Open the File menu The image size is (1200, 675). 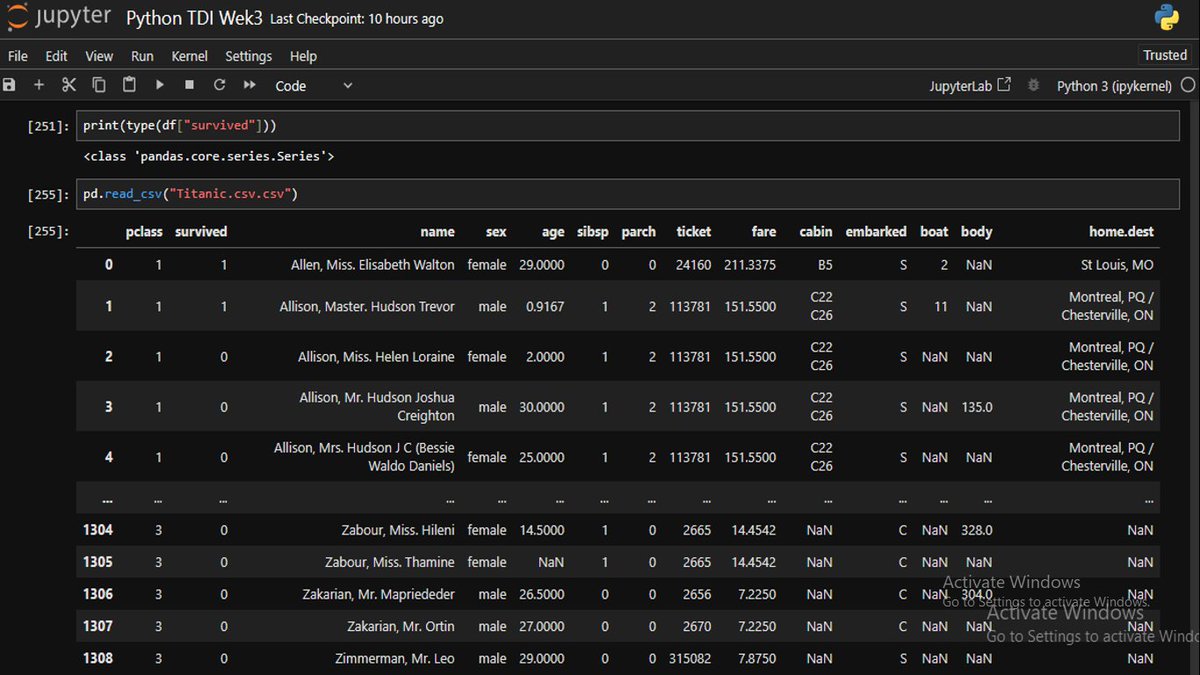click(x=18, y=56)
